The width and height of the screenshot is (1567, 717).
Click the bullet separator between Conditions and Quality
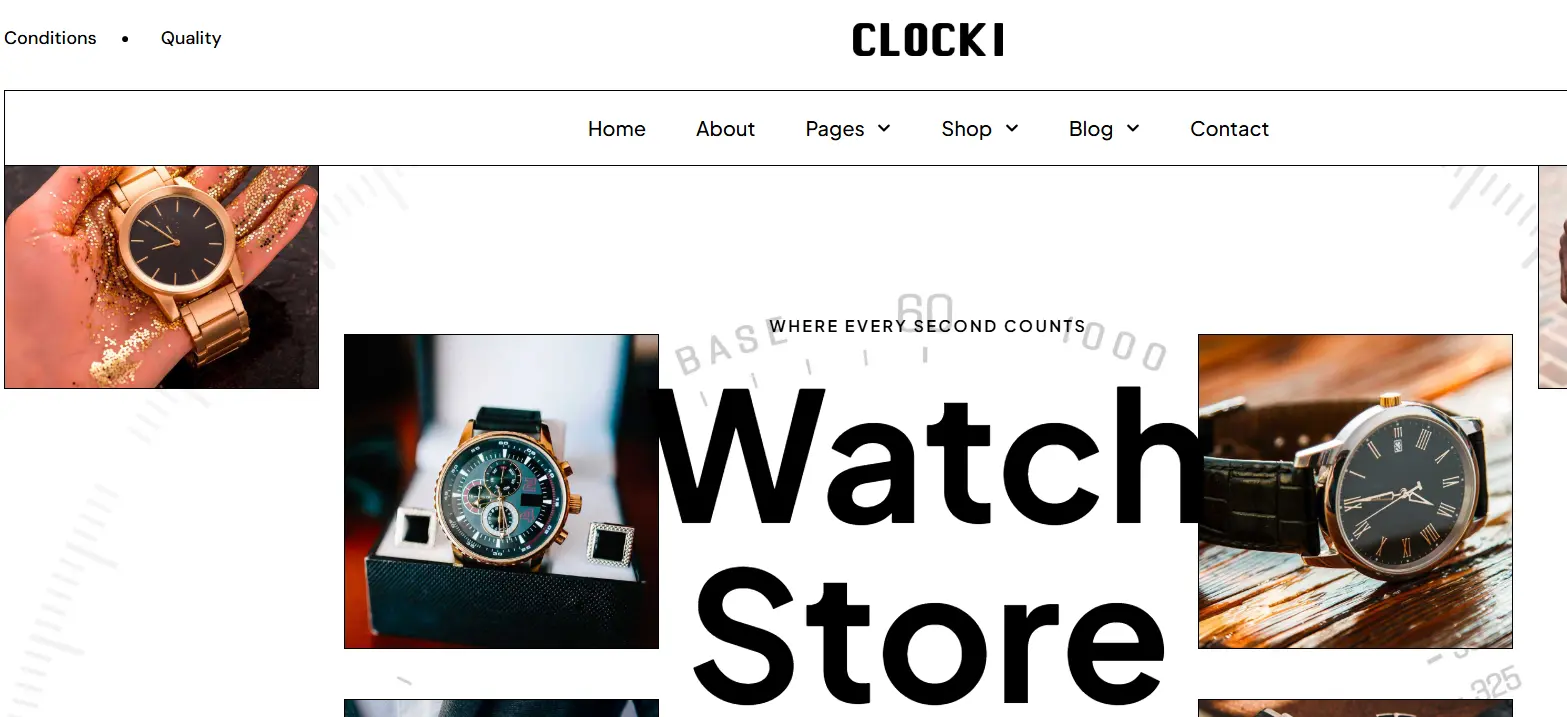(125, 39)
